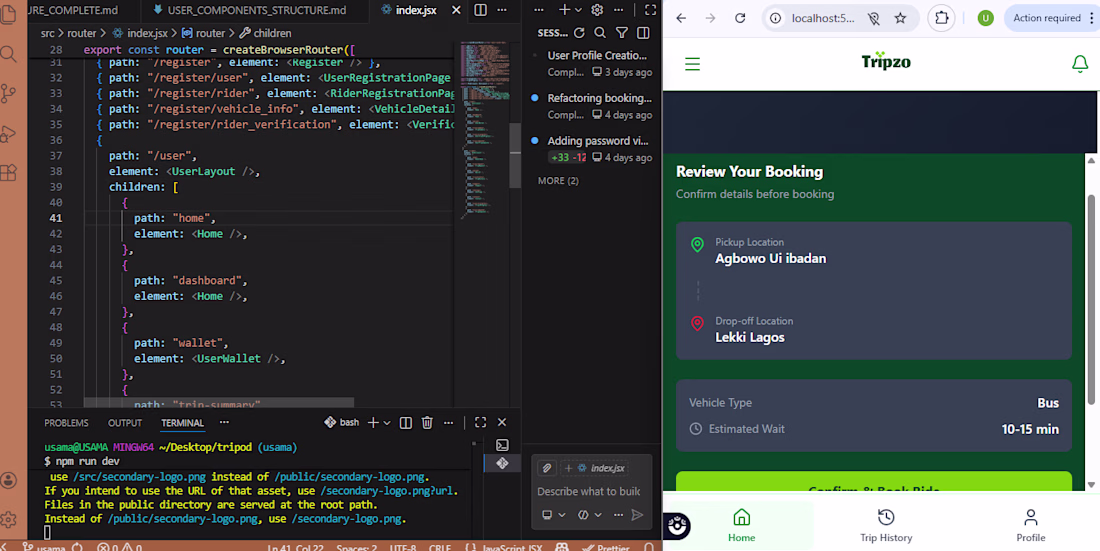The width and height of the screenshot is (1100, 551).
Task: Split the editor to the right
Action: pyautogui.click(x=481, y=10)
